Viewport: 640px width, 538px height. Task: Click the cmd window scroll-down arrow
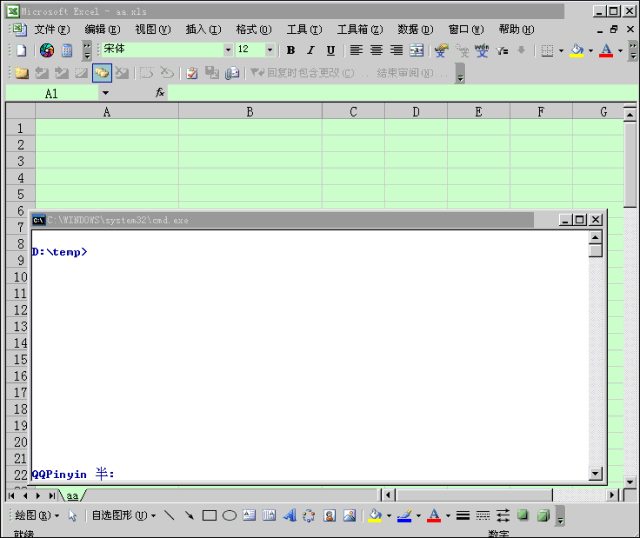595,474
